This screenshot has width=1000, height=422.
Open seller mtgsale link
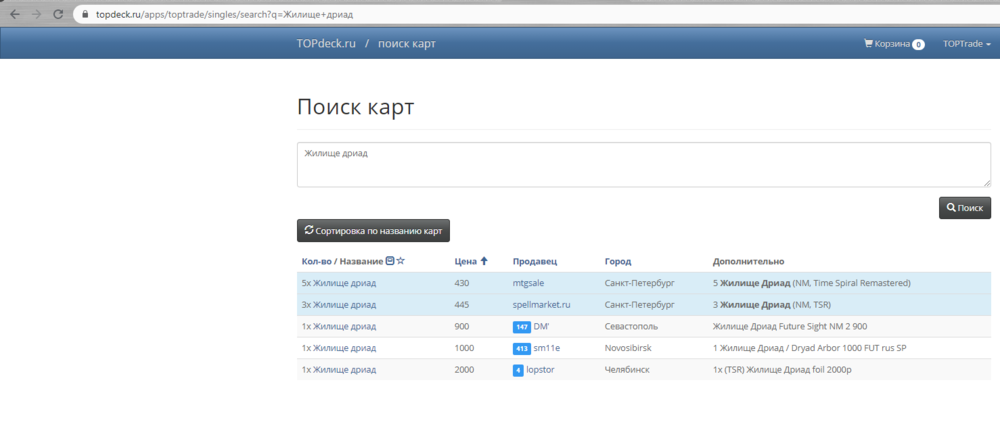[528, 283]
